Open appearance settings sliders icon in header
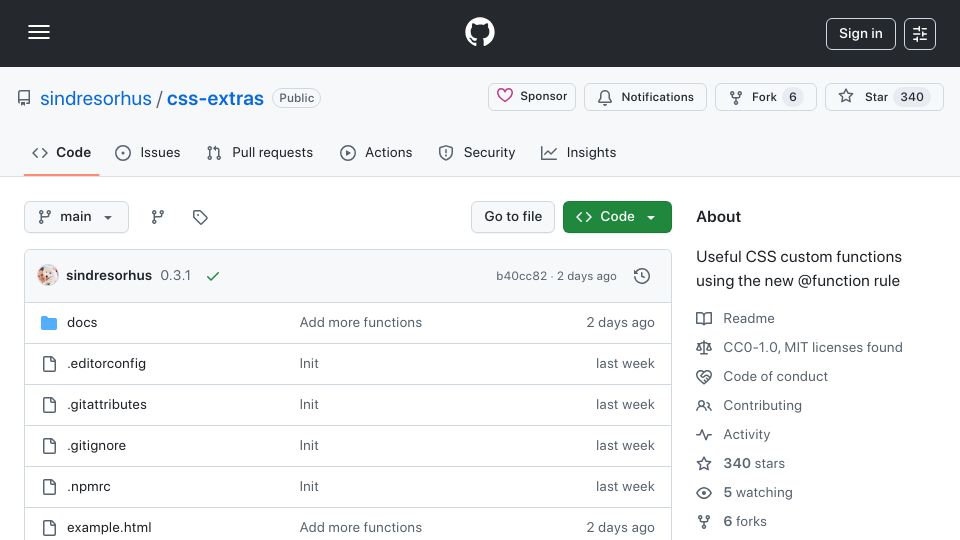The image size is (960, 540). click(920, 34)
